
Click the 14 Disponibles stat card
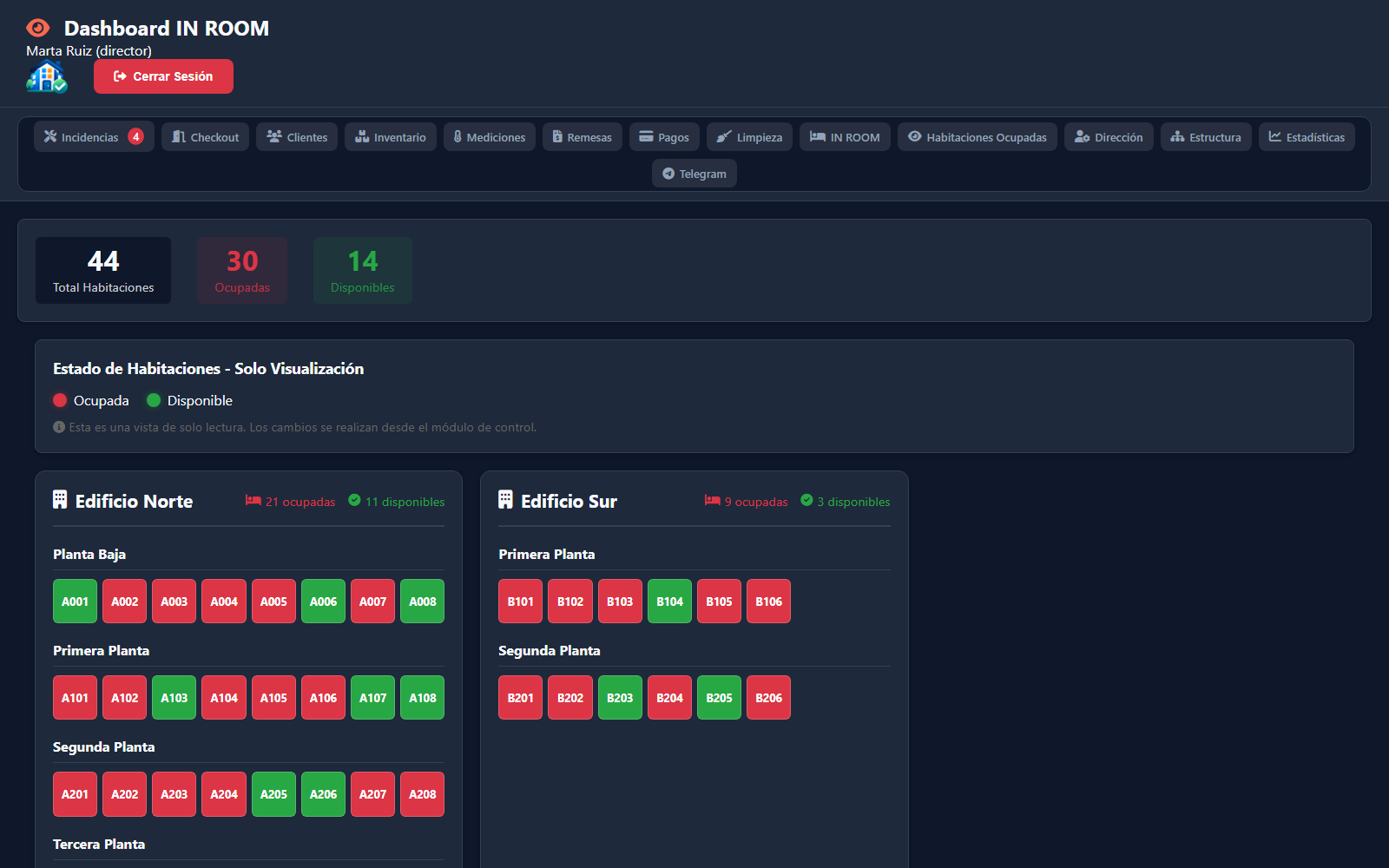click(363, 271)
